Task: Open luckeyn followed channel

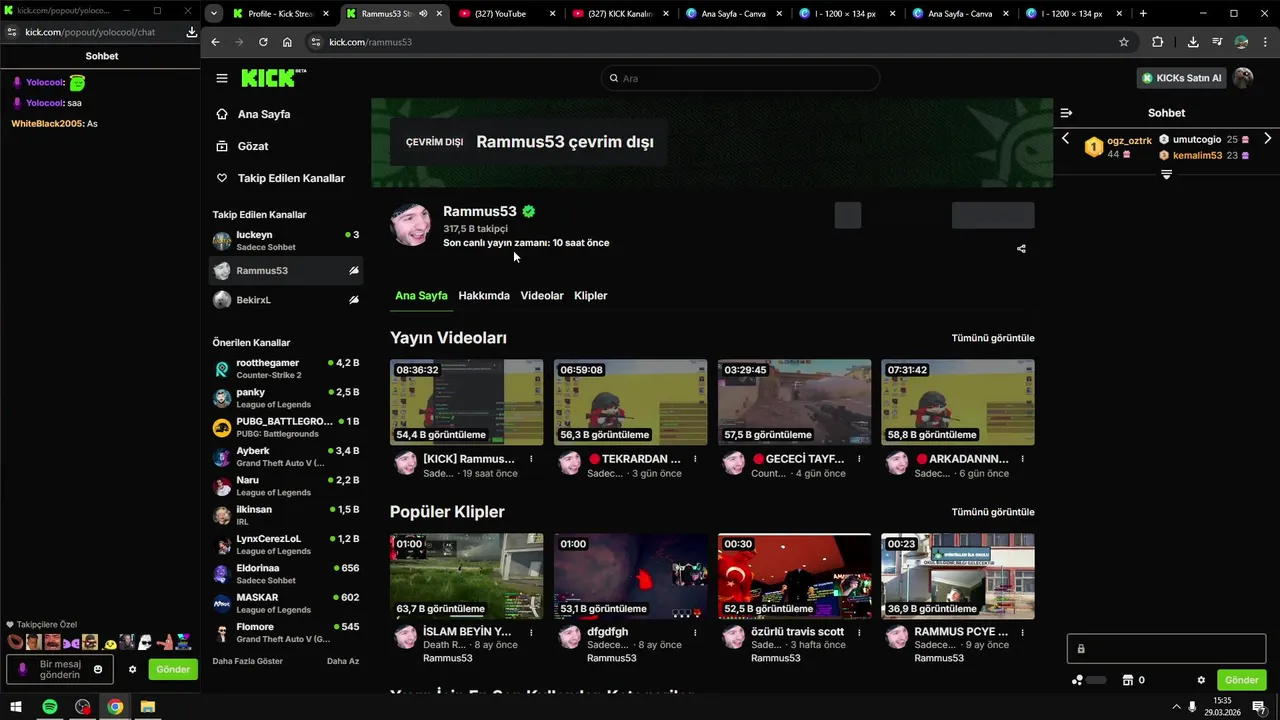Action: (x=285, y=241)
